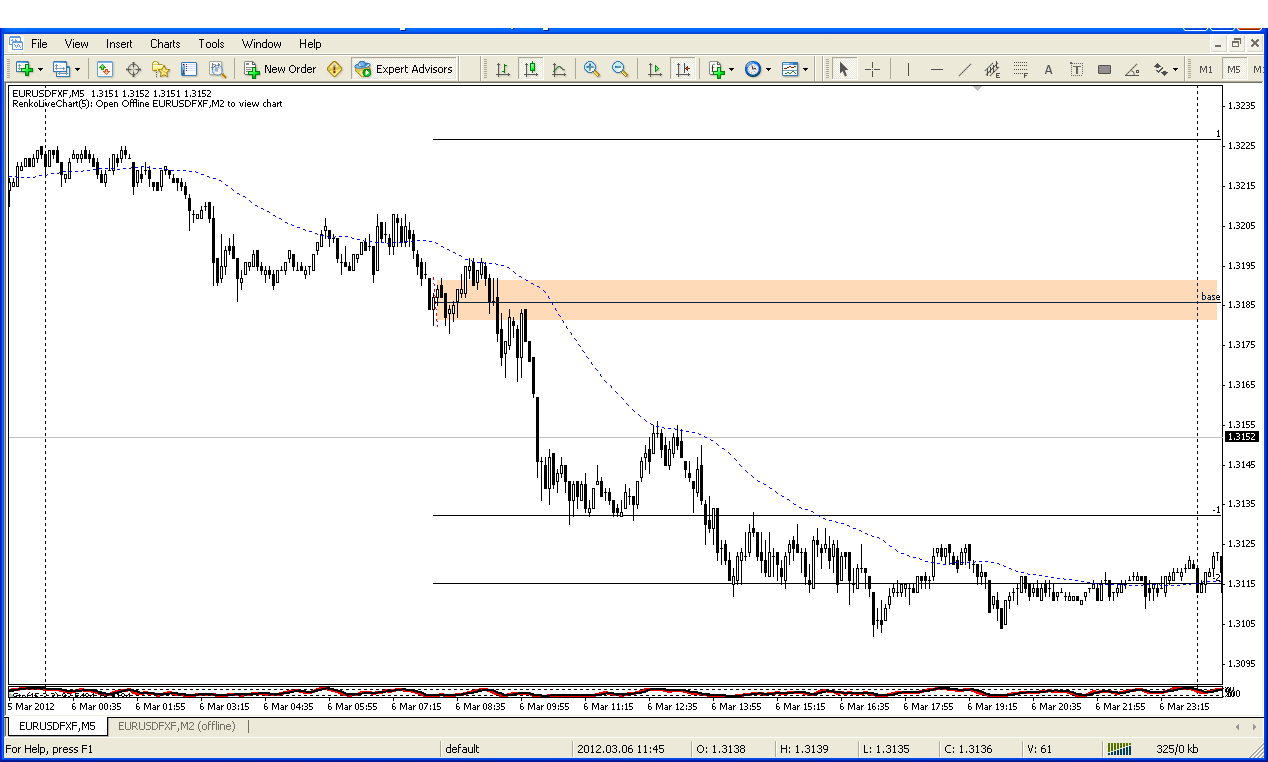Switch timeframe to M1
Screen dimensions: 1268x762
(x=1206, y=69)
